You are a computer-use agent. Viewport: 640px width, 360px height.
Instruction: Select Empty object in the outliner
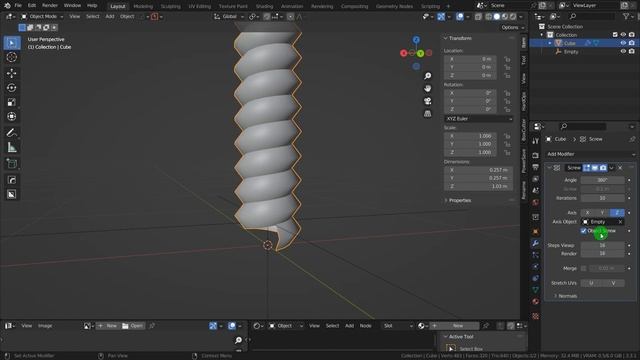point(571,51)
